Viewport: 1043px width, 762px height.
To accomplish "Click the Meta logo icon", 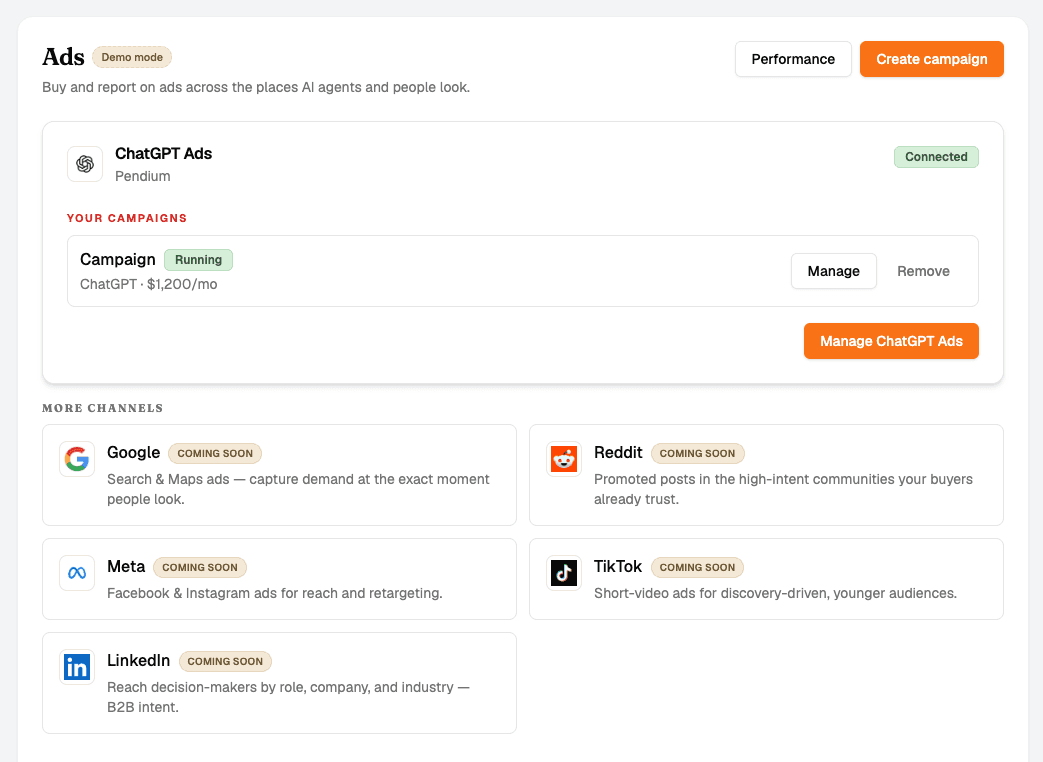I will tap(77, 573).
